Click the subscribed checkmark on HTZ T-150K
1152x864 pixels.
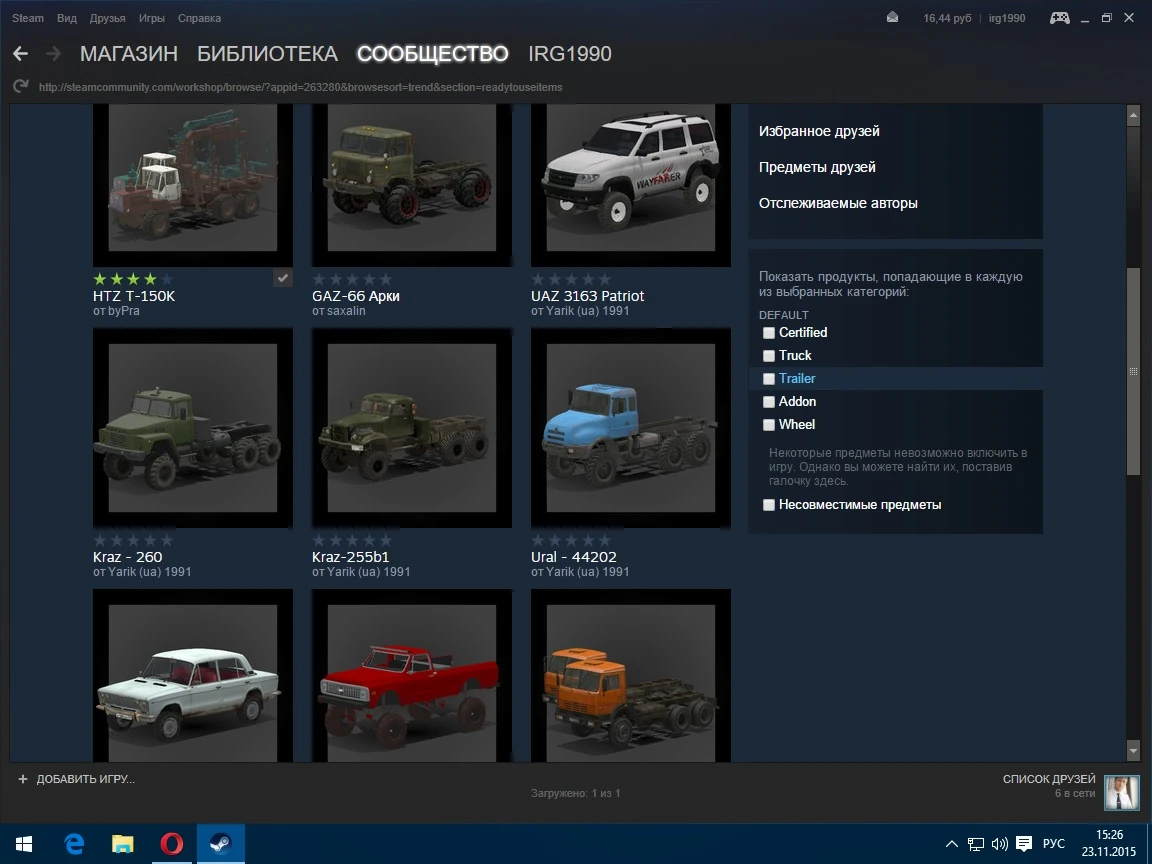pos(282,278)
